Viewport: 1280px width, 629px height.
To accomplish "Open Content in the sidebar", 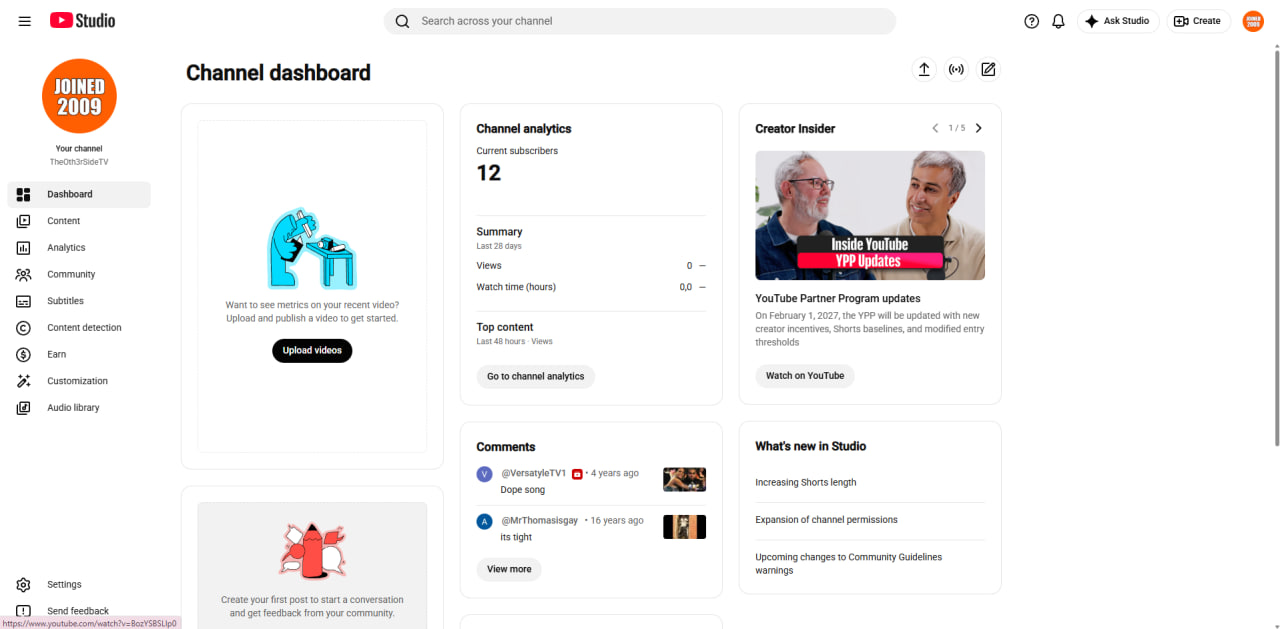I will 79,221.
